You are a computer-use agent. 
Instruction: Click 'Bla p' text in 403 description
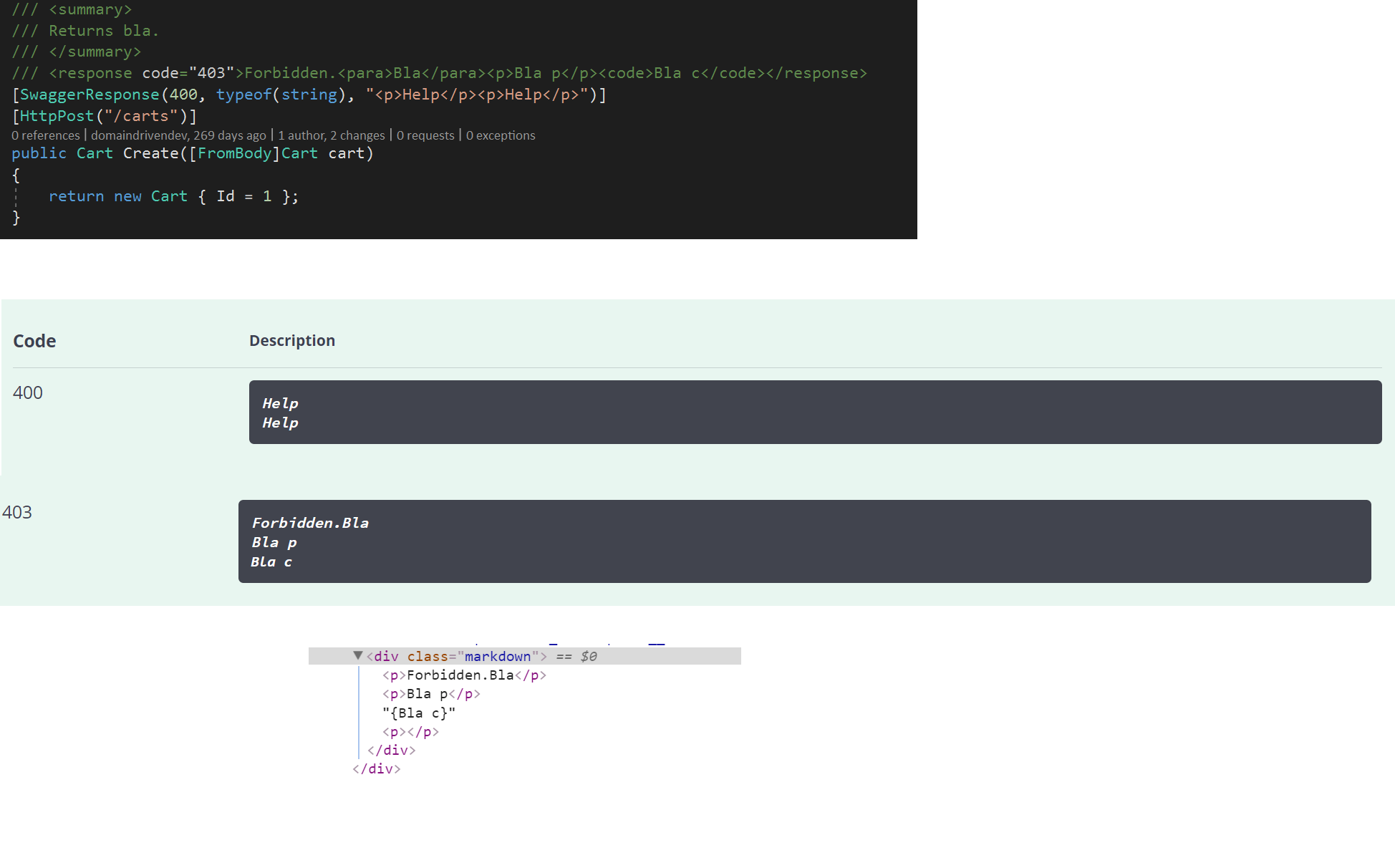click(274, 542)
